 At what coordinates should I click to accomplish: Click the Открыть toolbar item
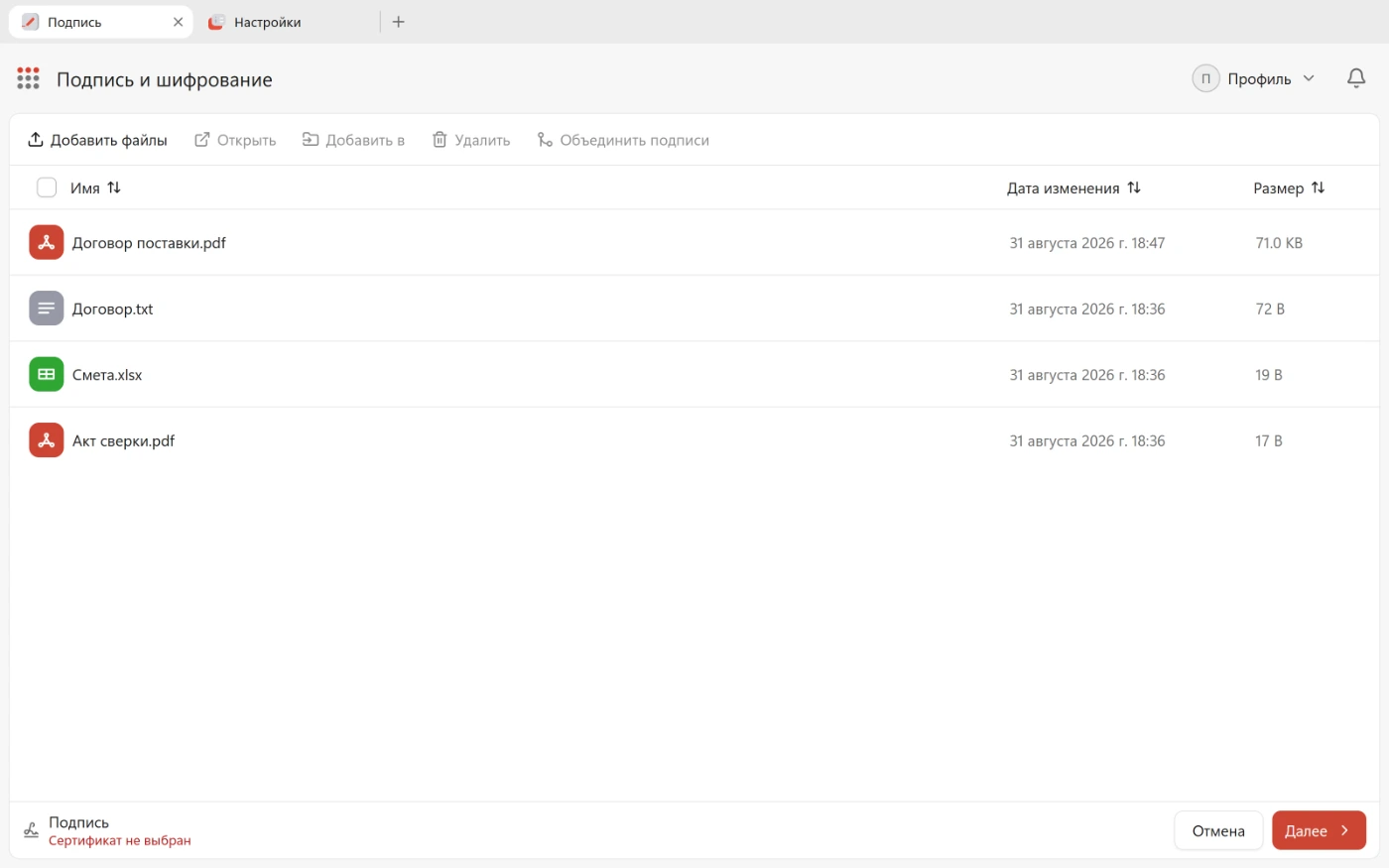tap(235, 140)
